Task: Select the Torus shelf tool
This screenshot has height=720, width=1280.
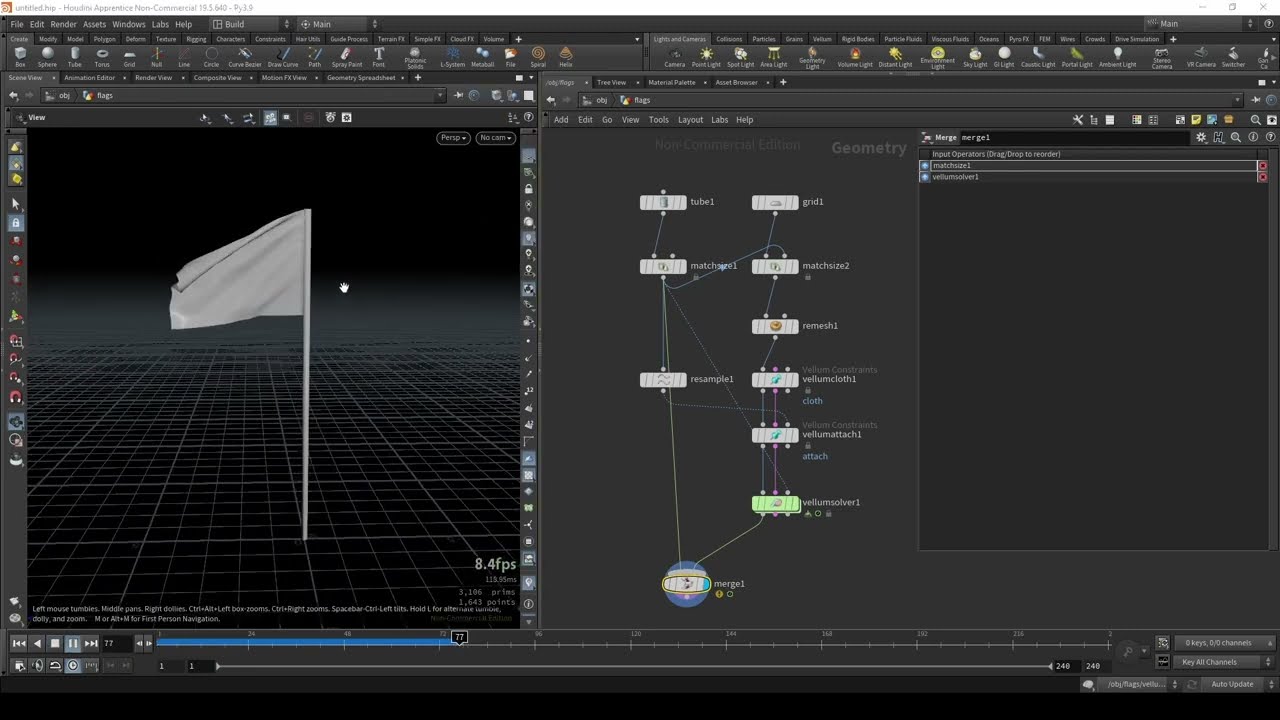Action: [102, 57]
